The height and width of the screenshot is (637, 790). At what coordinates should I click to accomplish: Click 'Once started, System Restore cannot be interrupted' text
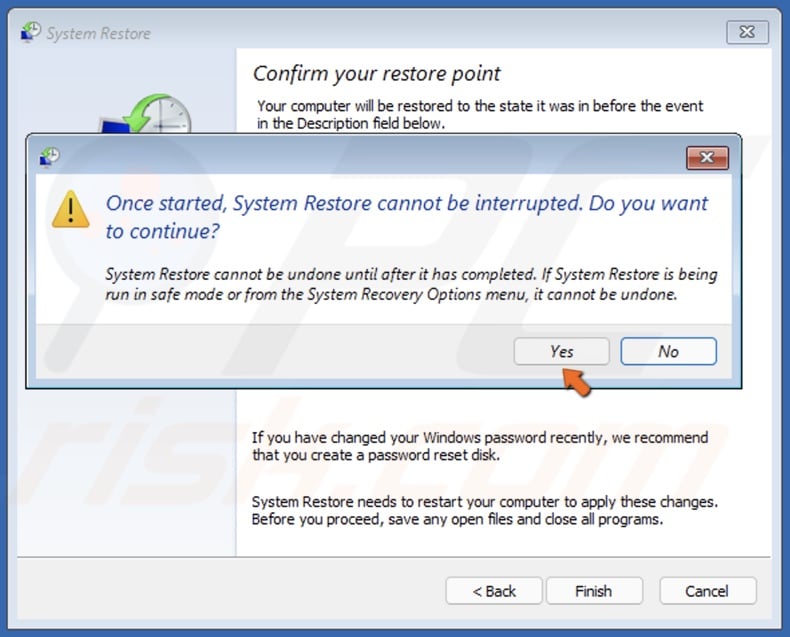[x=407, y=217]
